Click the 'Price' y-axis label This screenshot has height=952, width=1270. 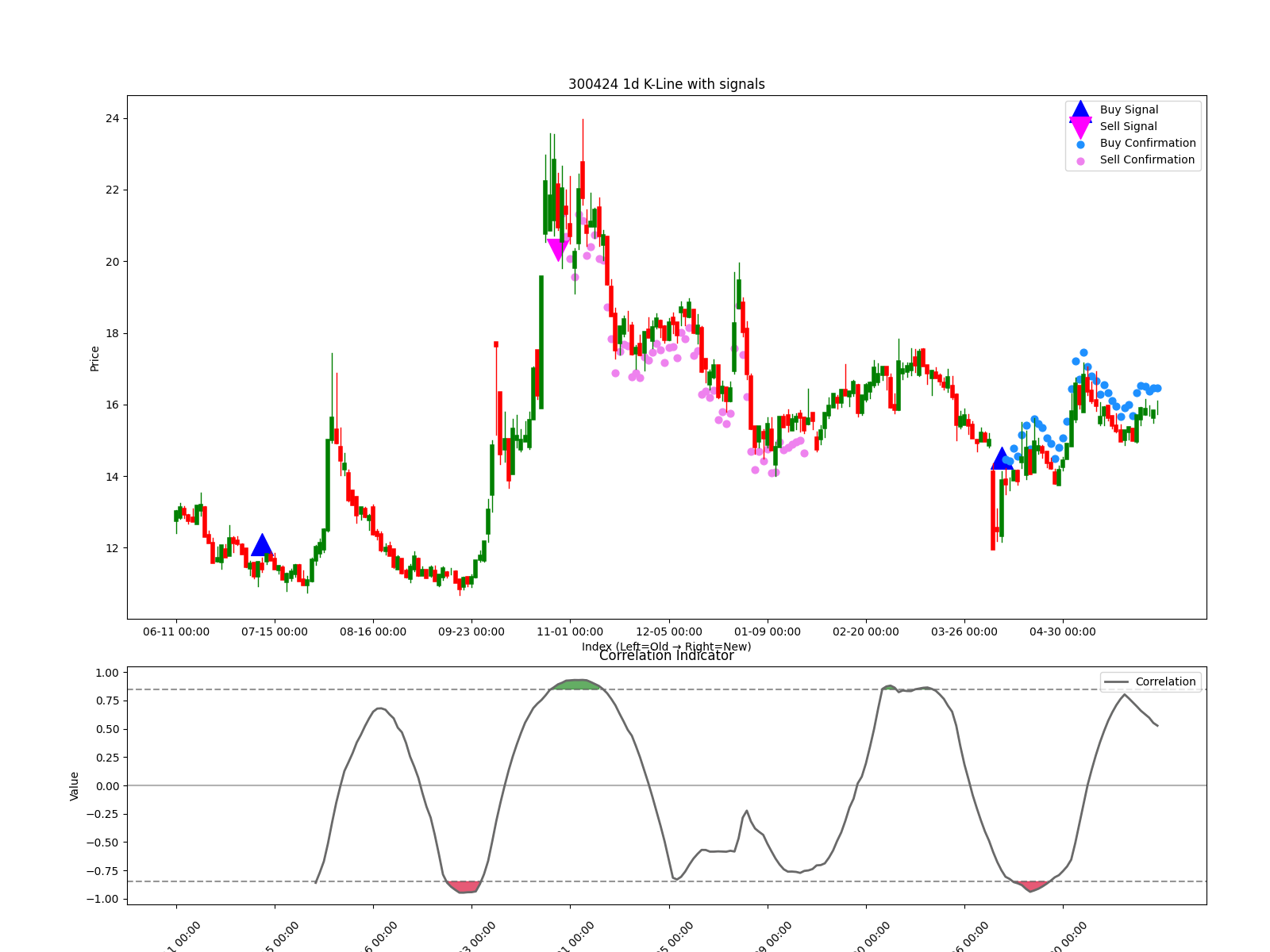pyautogui.click(x=94, y=359)
